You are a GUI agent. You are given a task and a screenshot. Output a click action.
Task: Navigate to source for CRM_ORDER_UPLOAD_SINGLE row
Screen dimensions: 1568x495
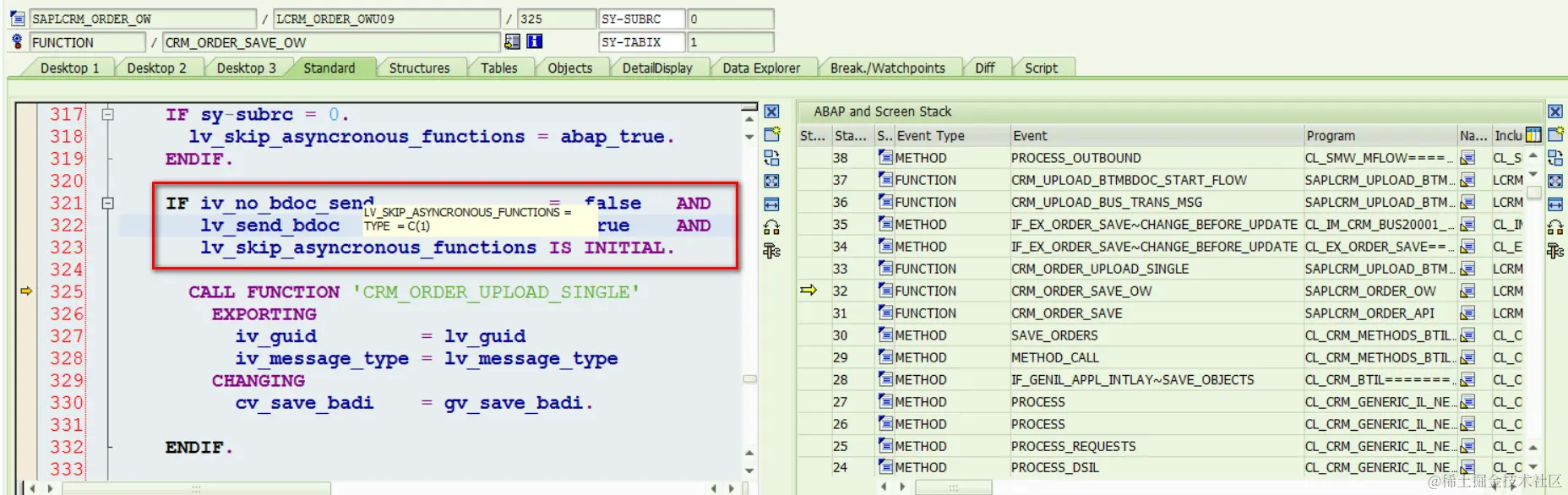(x=1467, y=269)
